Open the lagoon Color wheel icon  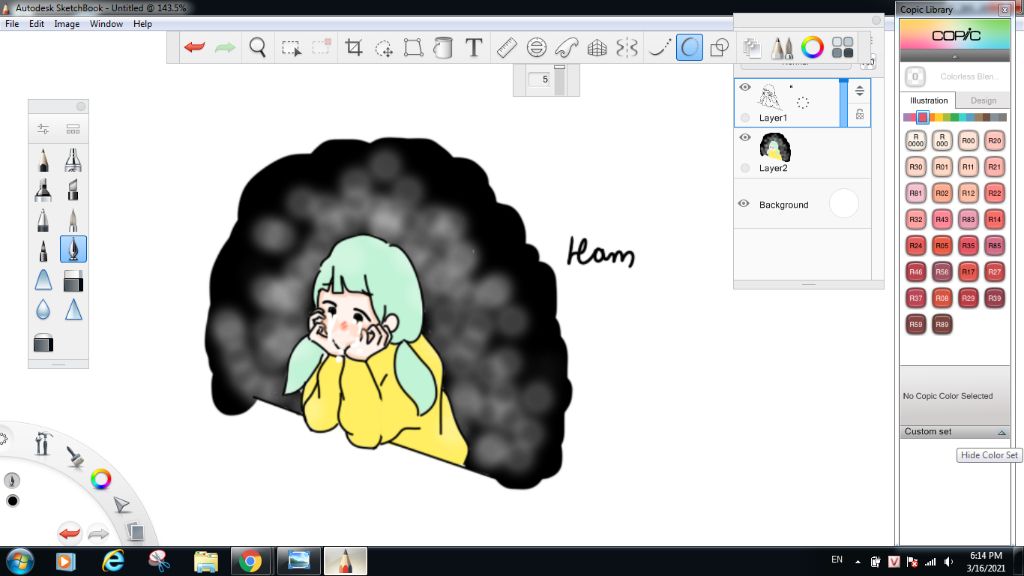(101, 479)
